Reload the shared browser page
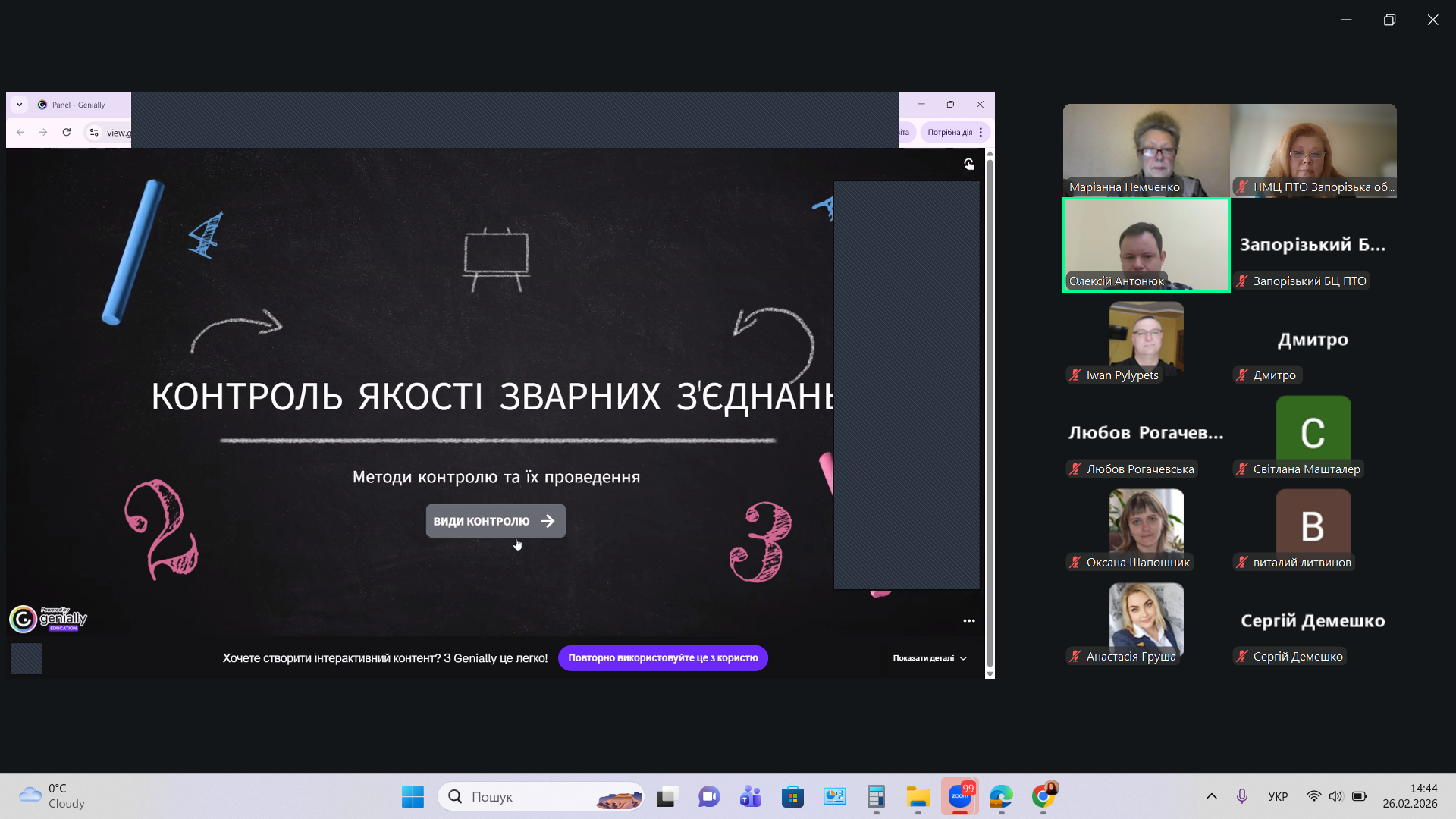The width and height of the screenshot is (1456, 819). point(67,132)
